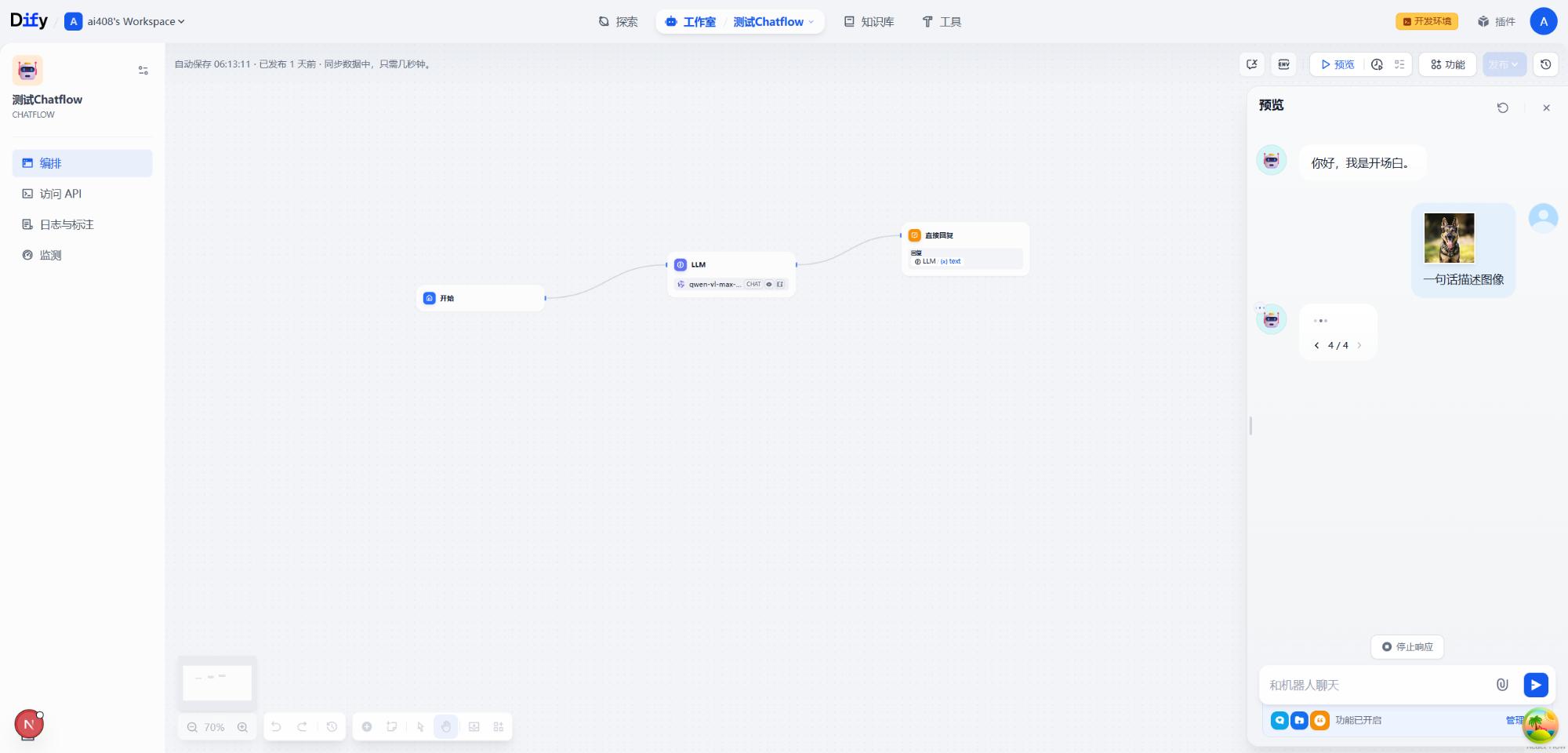Restart the preview conversation
The image size is (1568, 753).
(x=1502, y=107)
